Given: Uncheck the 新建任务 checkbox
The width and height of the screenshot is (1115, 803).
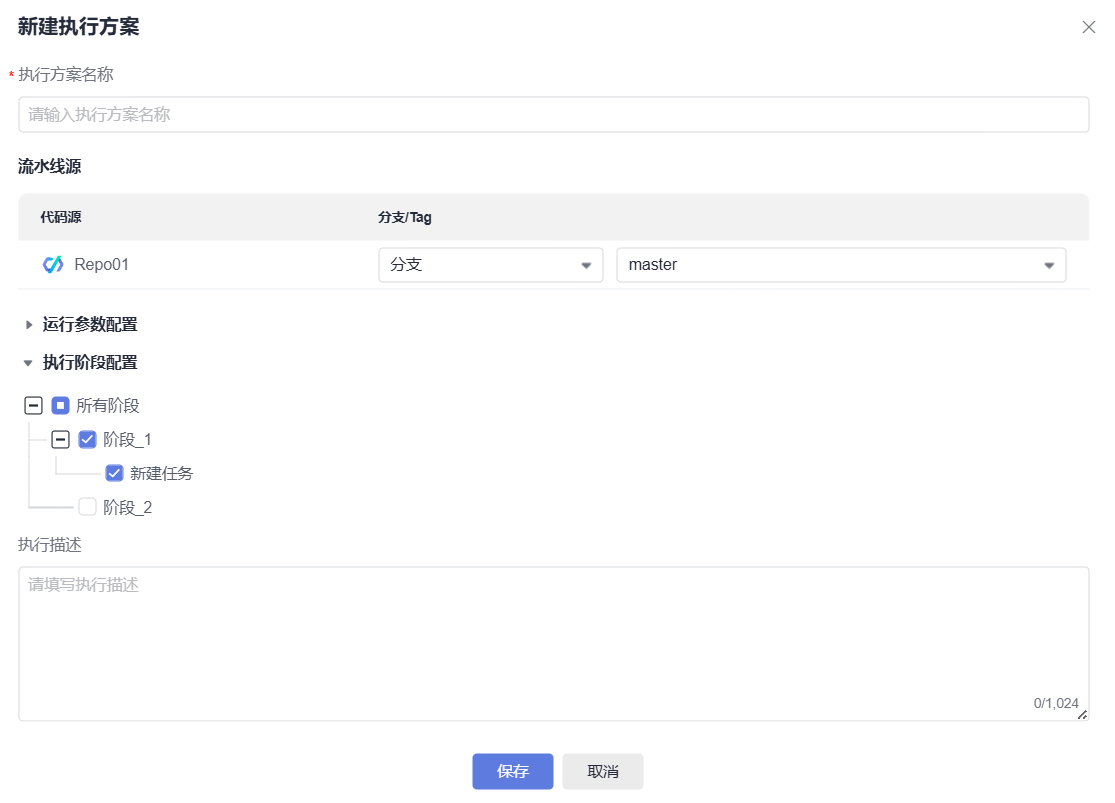Looking at the screenshot, I should (114, 474).
